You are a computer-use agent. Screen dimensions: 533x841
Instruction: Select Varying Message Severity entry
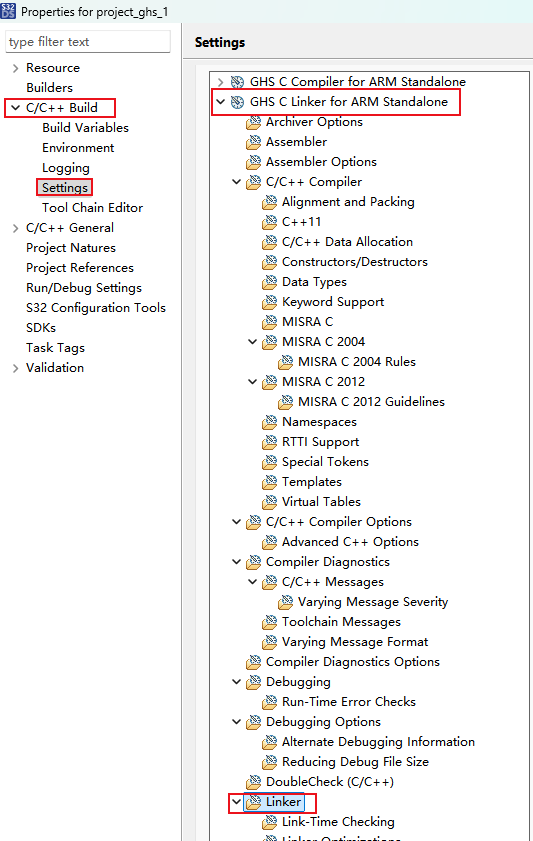[373, 602]
